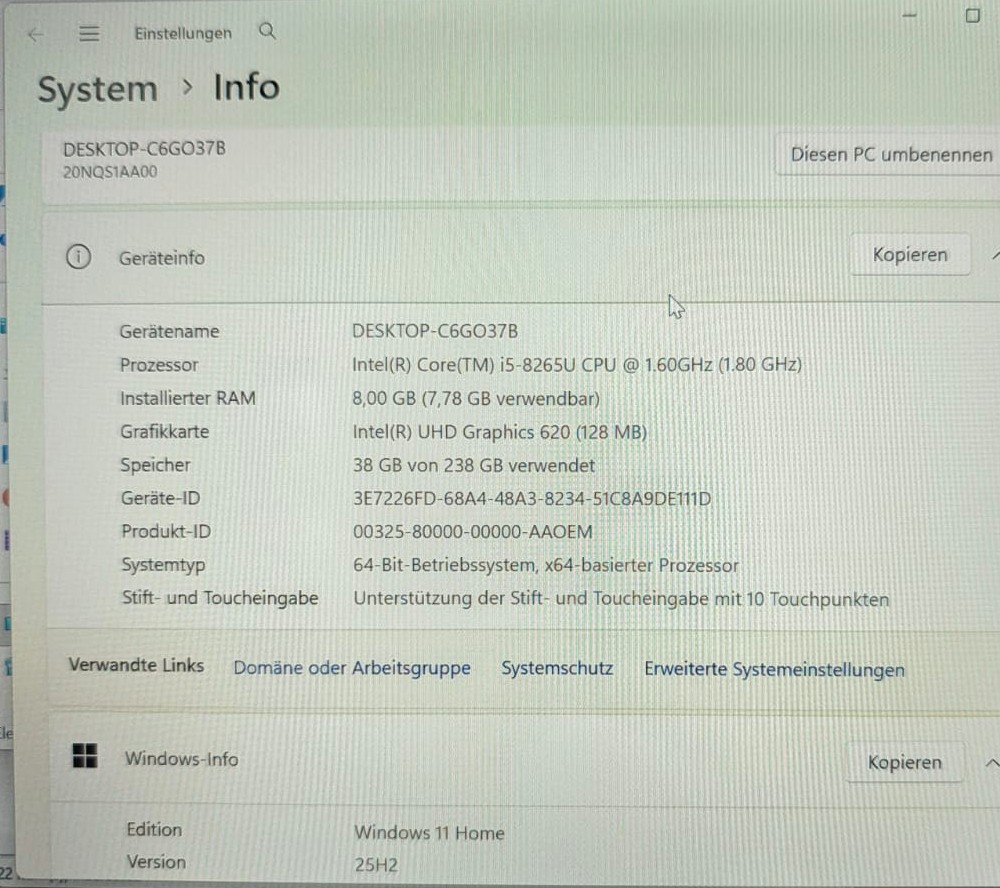Copy device info with Geräteinfo Kopieren button
The height and width of the screenshot is (888, 1000).
(910, 255)
